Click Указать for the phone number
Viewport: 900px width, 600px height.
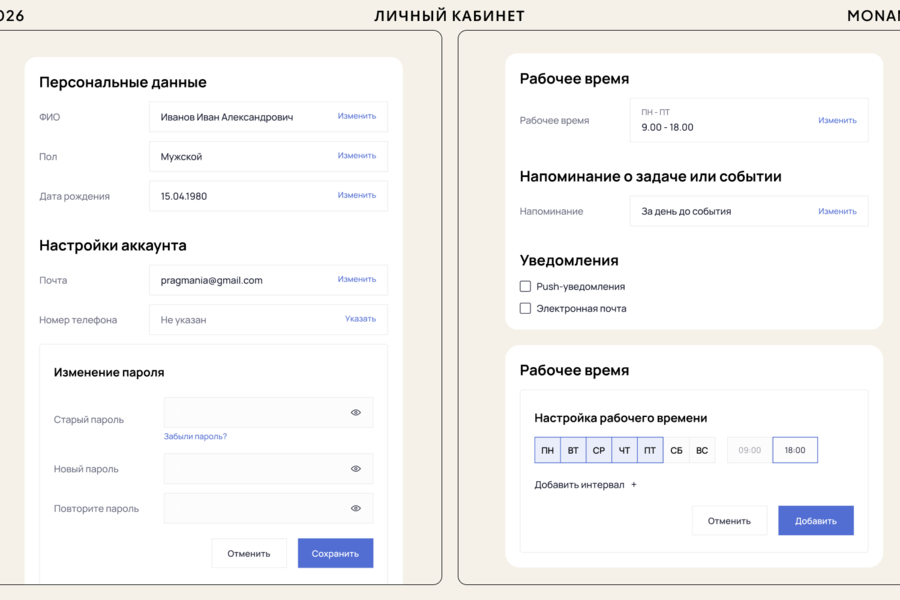(x=360, y=319)
